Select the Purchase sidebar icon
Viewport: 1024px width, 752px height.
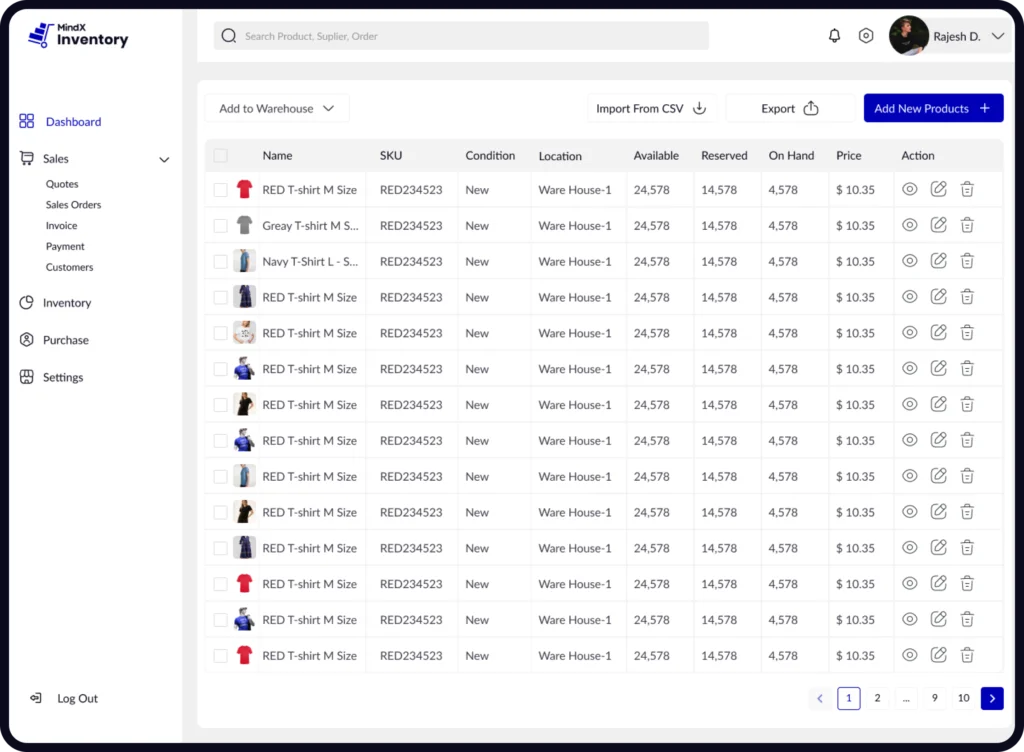(28, 339)
